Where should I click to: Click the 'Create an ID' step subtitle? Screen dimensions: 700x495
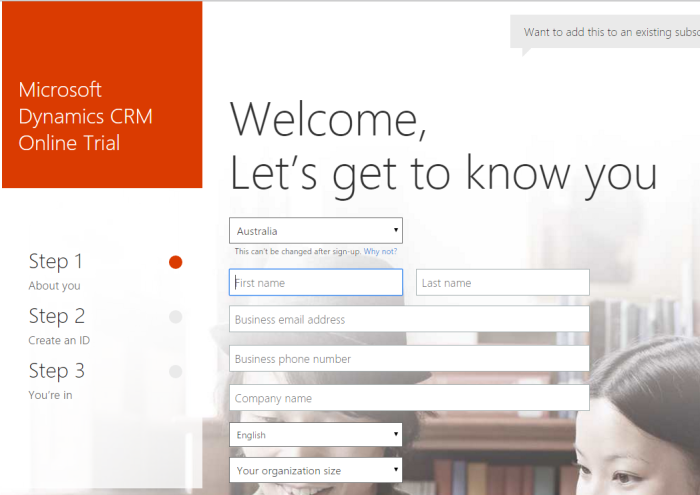click(x=59, y=340)
